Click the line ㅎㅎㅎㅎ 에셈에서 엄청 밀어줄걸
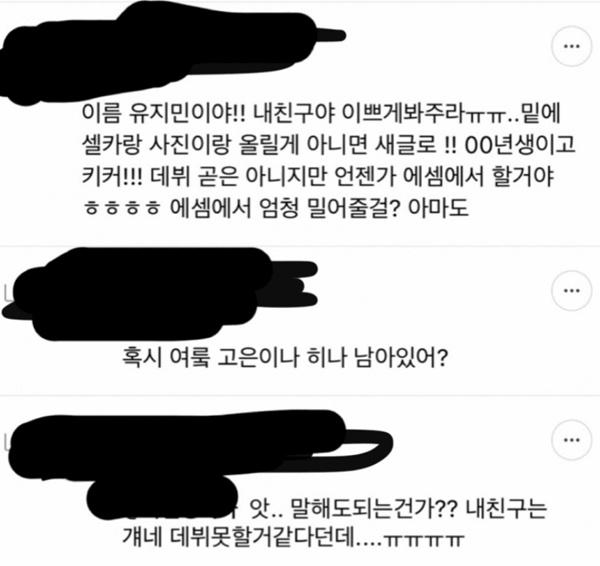 276,208
